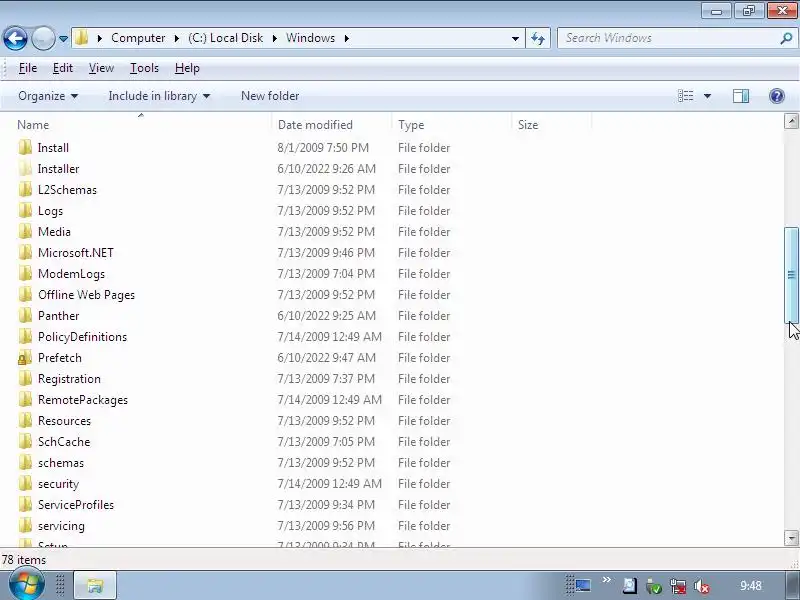Expand the arrow after Windows in path
The image size is (800, 600).
point(346,38)
